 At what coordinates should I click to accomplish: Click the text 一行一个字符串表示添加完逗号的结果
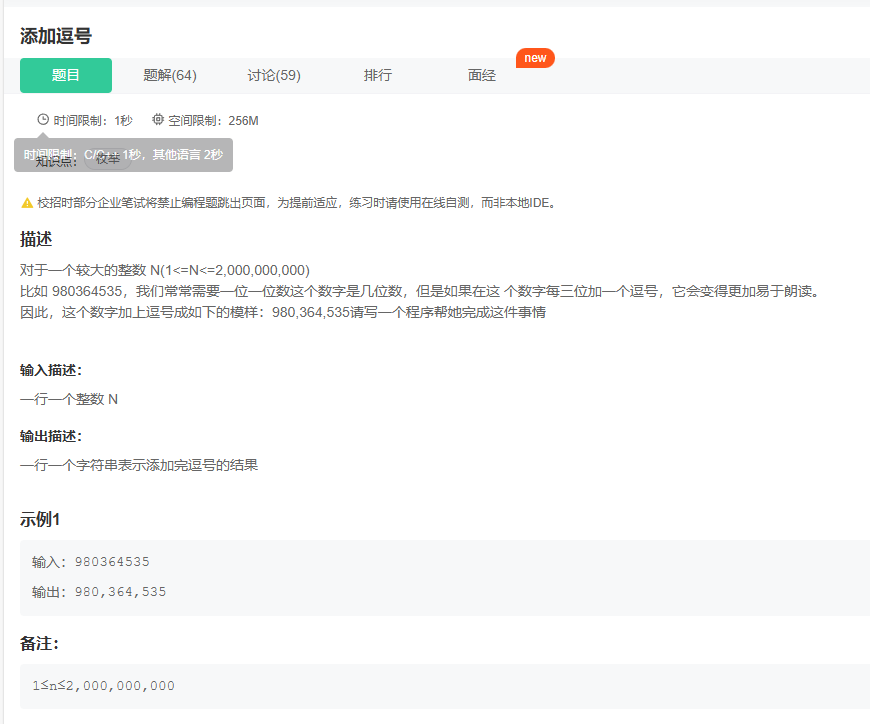(139, 465)
